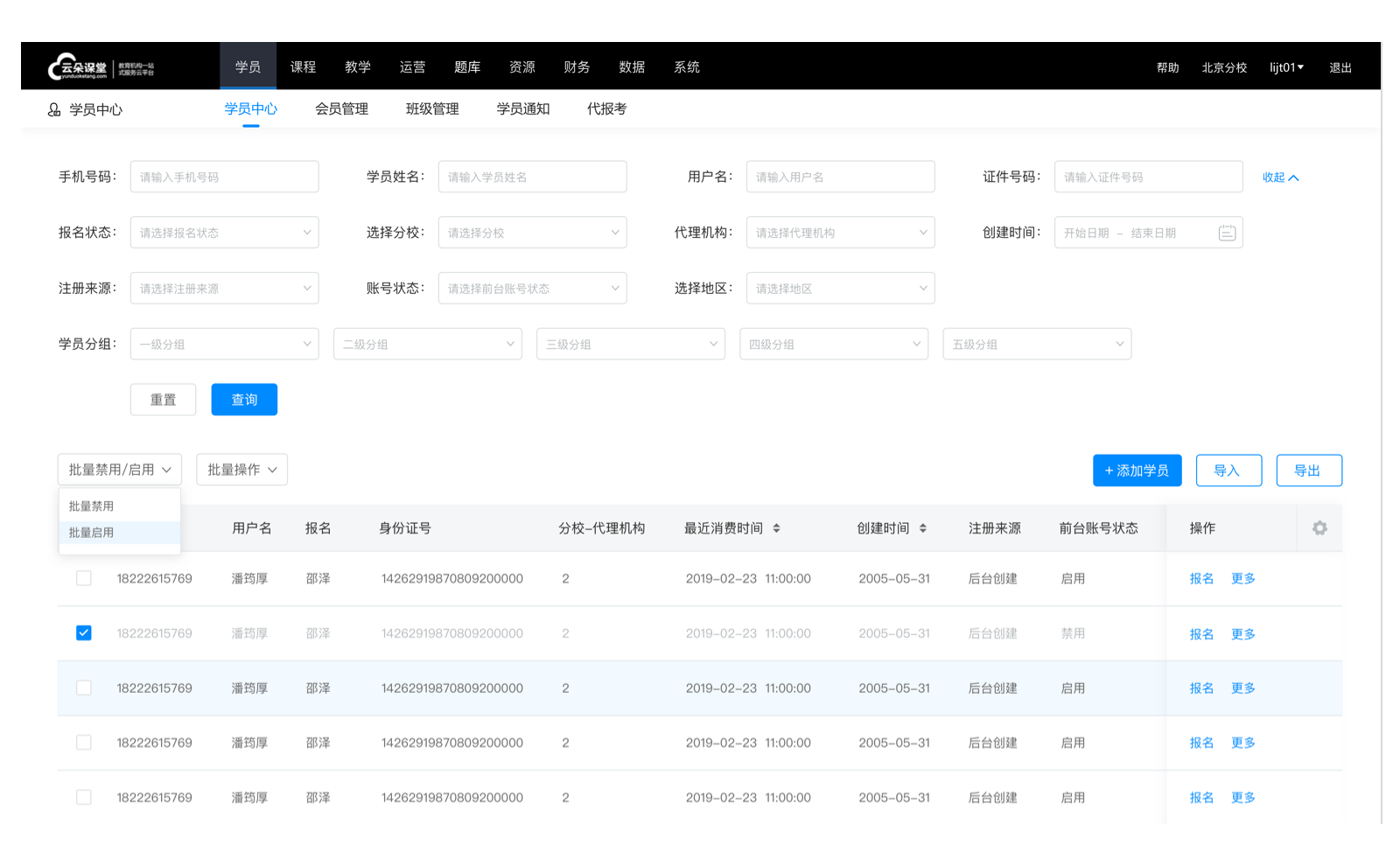Click the 学员中心 person icon
This screenshot has height=866, width=1400.
[52, 108]
